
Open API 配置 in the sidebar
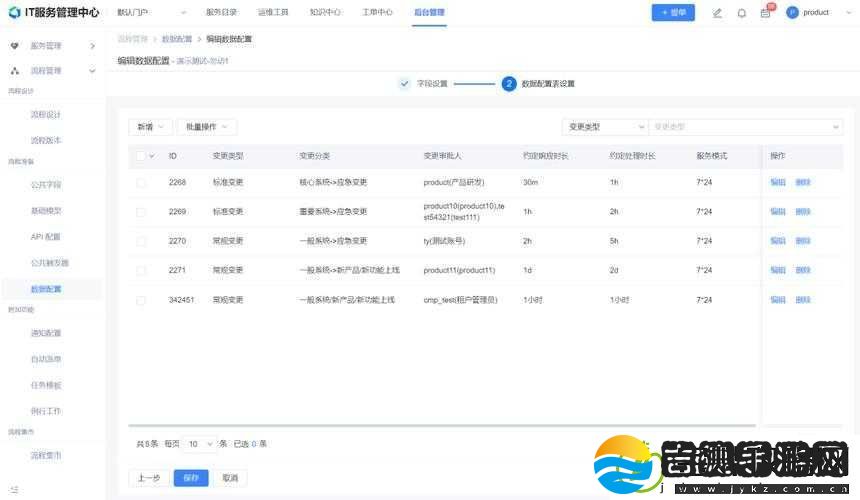[46, 237]
